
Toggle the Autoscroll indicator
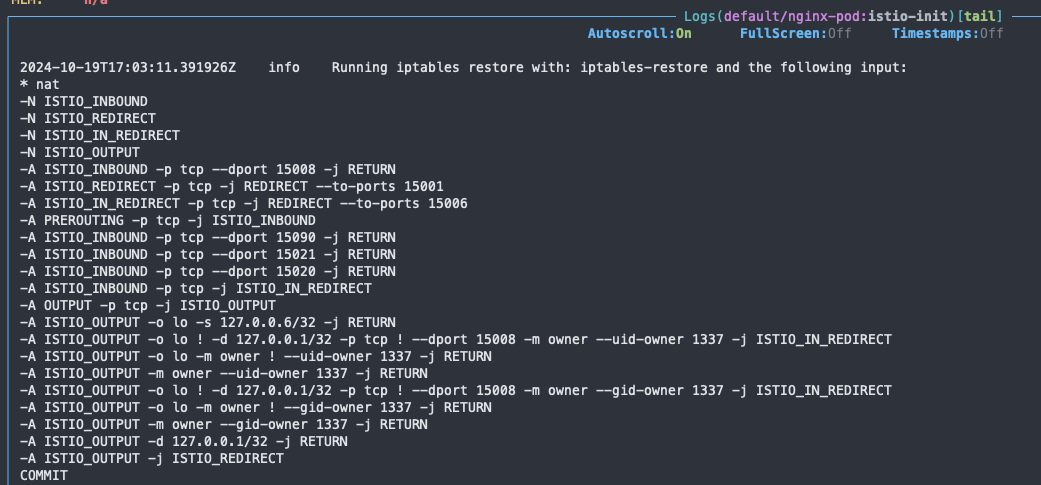click(x=639, y=33)
